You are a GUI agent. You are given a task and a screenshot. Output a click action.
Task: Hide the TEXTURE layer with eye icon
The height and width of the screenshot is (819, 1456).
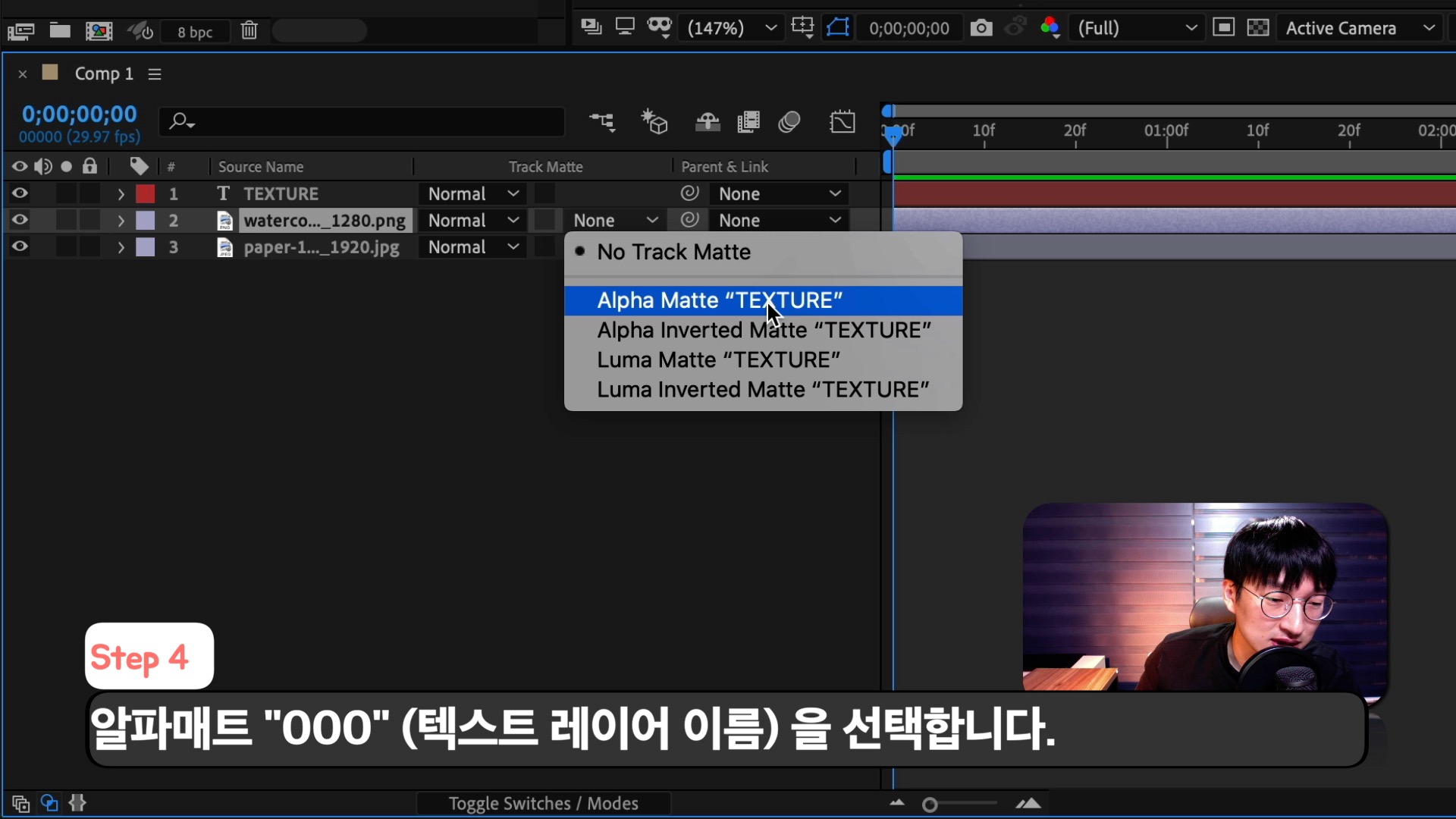[x=20, y=193]
